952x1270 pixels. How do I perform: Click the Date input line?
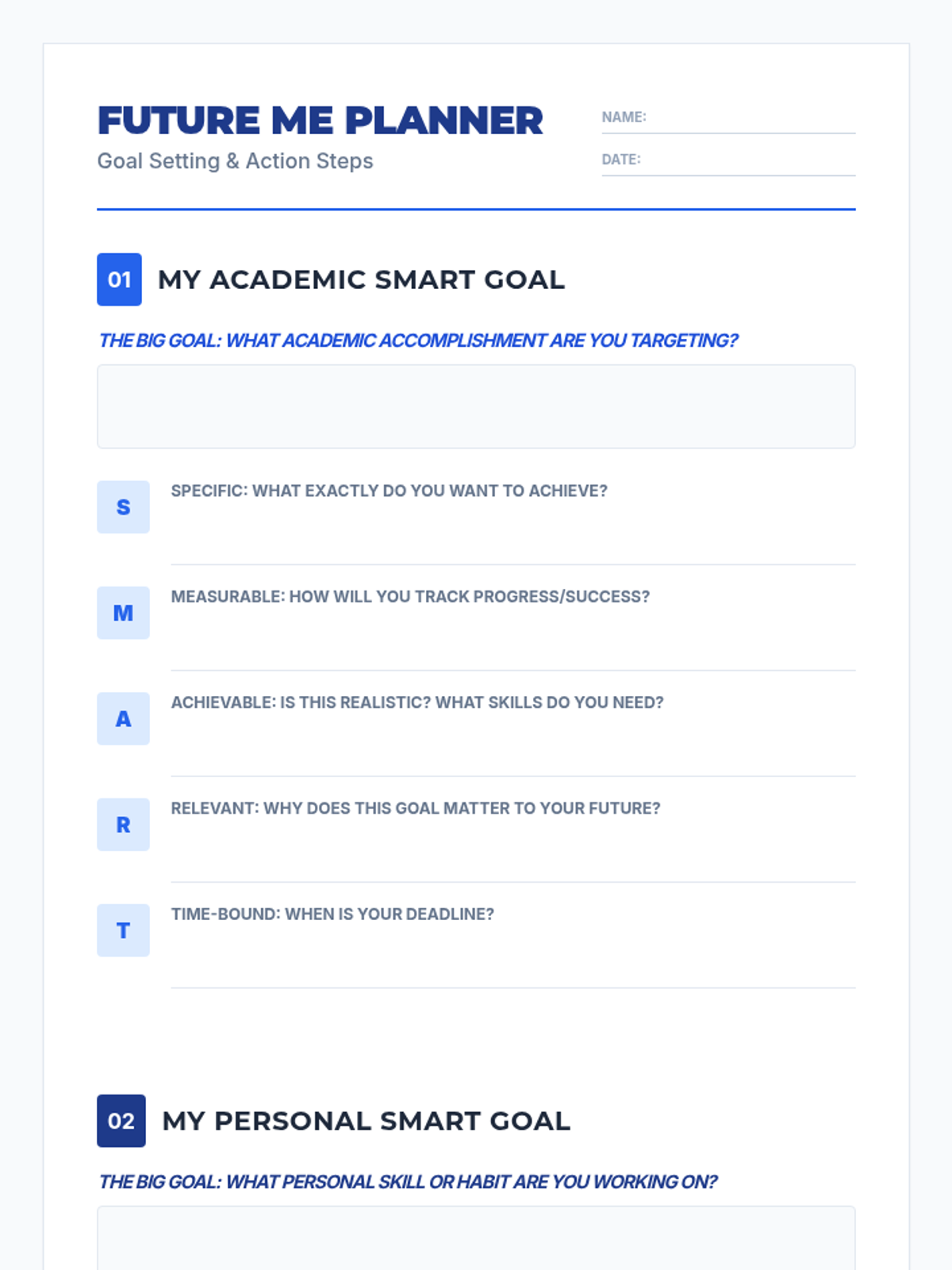point(750,161)
